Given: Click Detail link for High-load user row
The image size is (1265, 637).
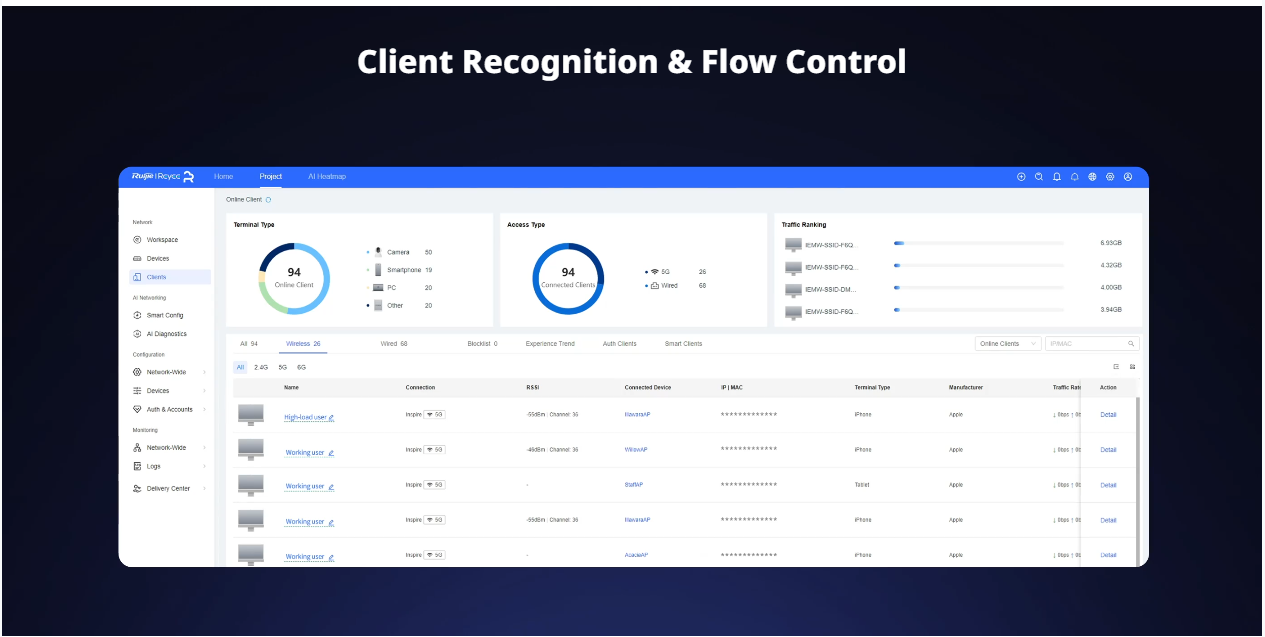Looking at the screenshot, I should [1108, 415].
